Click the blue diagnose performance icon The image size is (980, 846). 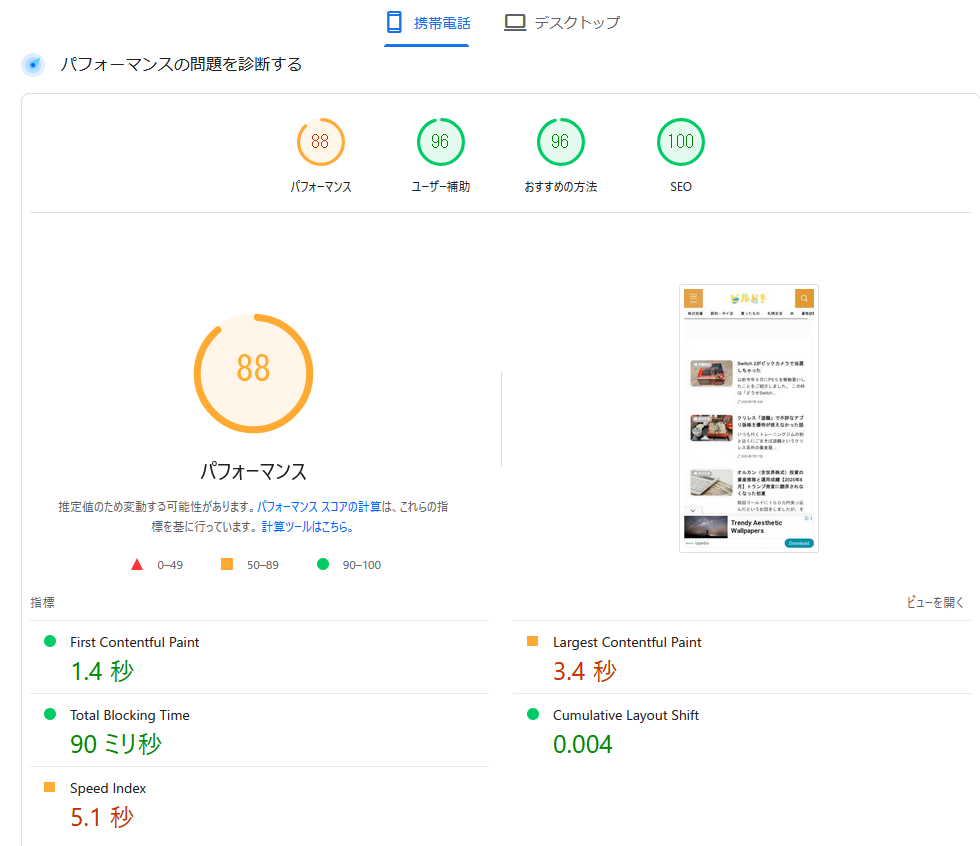pyautogui.click(x=33, y=65)
